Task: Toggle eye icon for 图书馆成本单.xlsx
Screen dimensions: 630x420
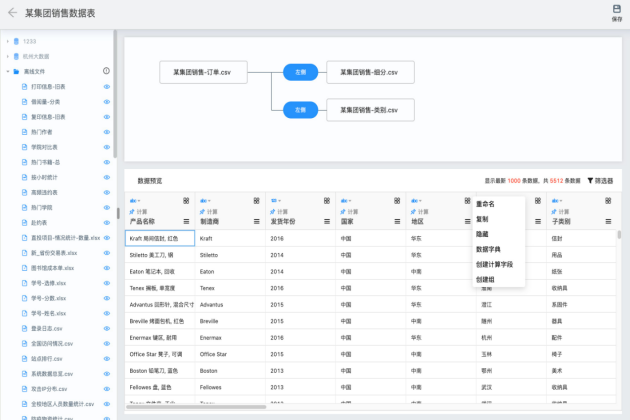Action: pos(107,268)
